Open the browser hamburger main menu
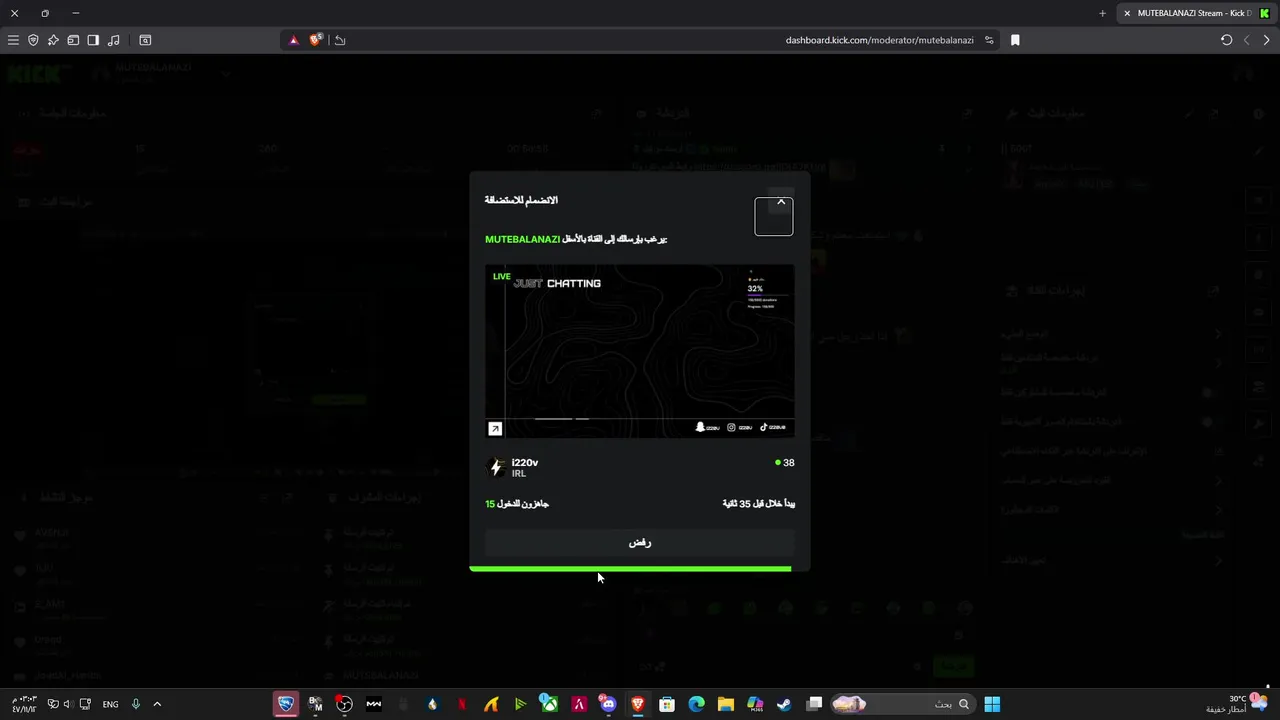Screen dimensions: 1280x720 coord(13,40)
